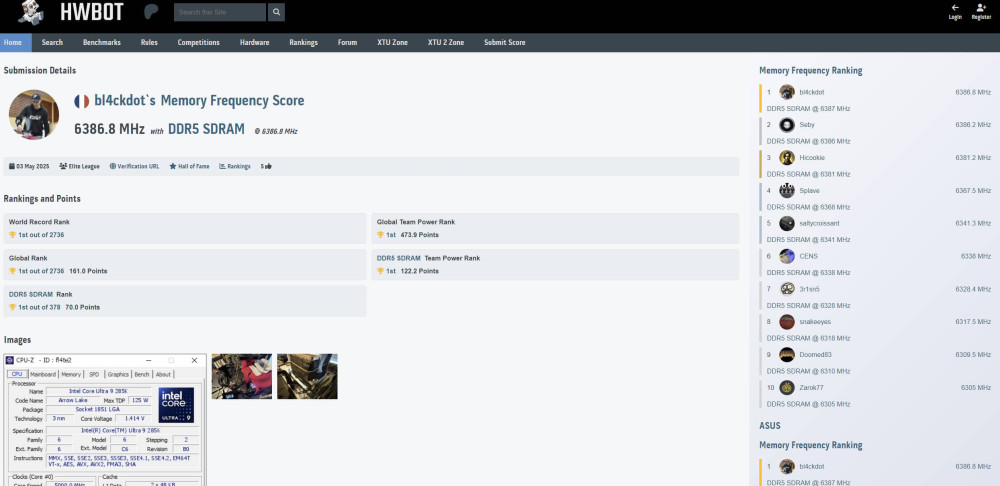Image resolution: width=1000 pixels, height=486 pixels.
Task: Open the Benchmarks menu
Action: pos(101,43)
